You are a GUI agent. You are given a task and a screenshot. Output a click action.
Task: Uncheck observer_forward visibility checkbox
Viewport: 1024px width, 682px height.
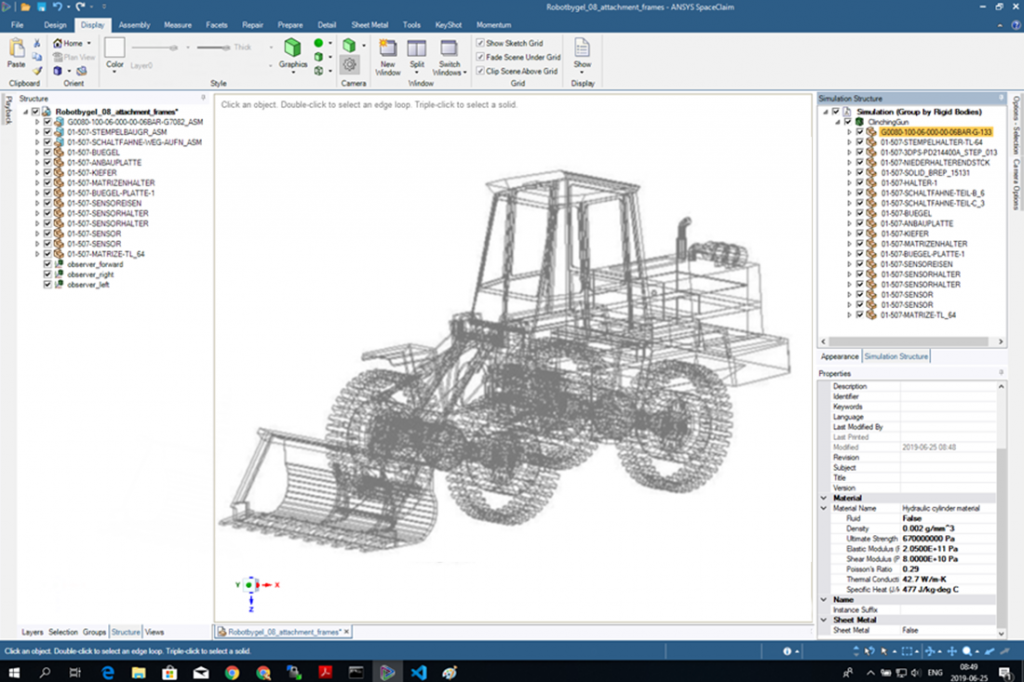click(x=47, y=264)
